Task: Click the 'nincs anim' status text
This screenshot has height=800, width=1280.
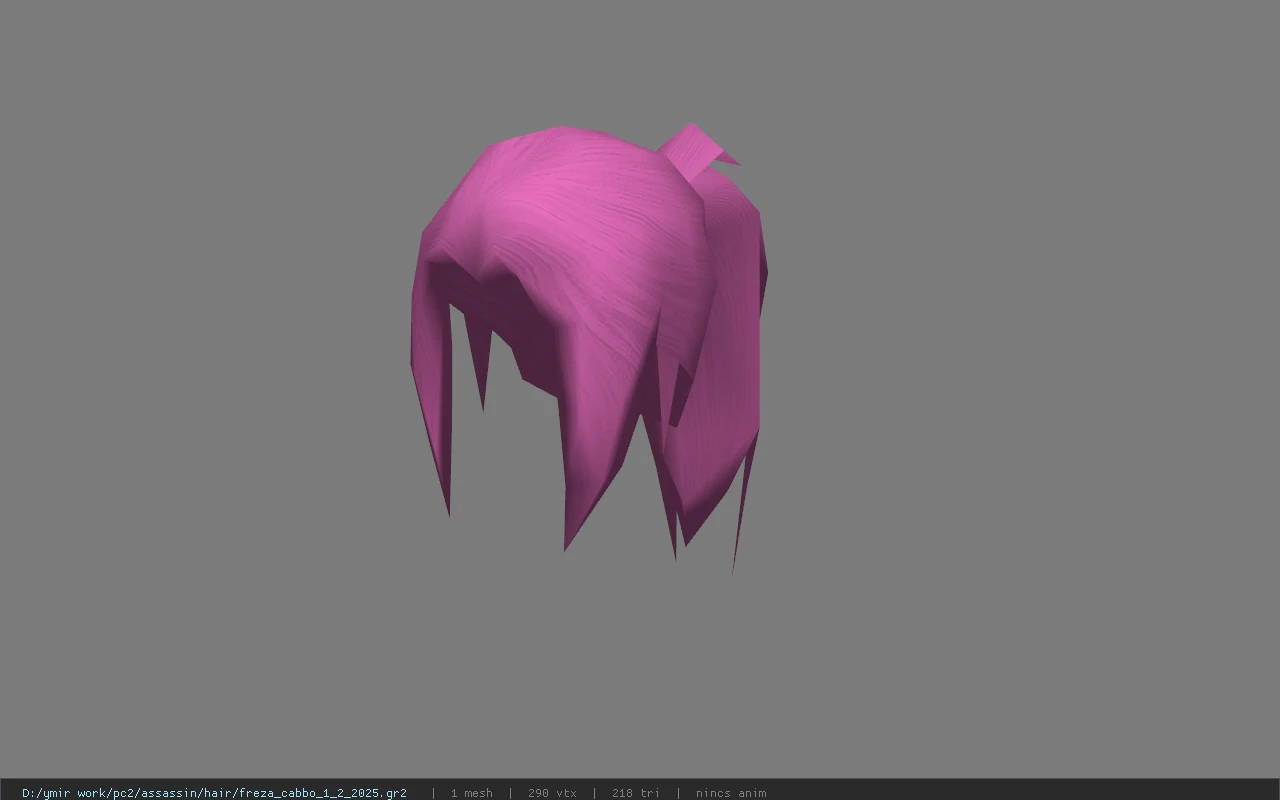Action: pyautogui.click(x=731, y=793)
